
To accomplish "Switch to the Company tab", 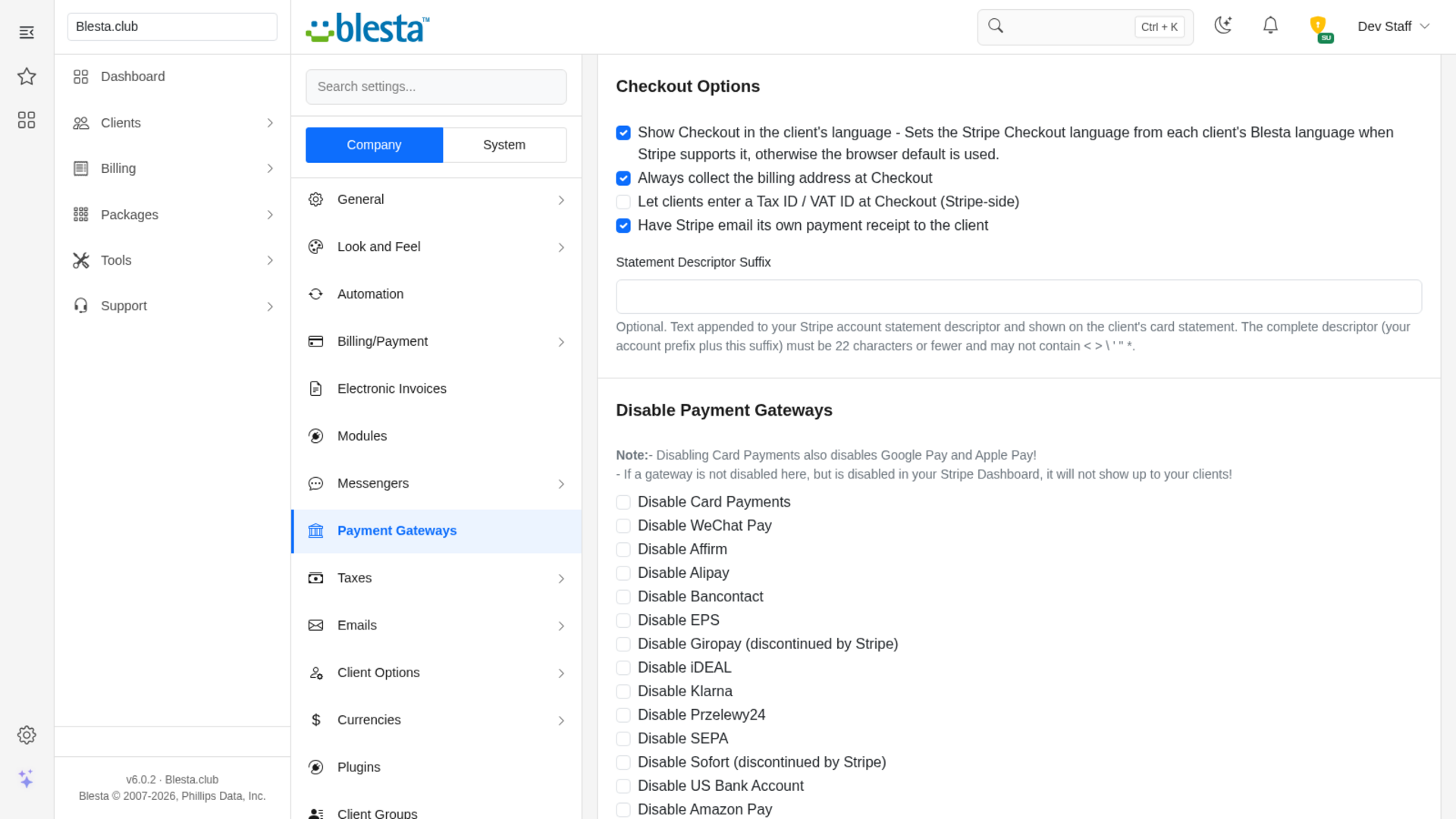I will pyautogui.click(x=374, y=145).
